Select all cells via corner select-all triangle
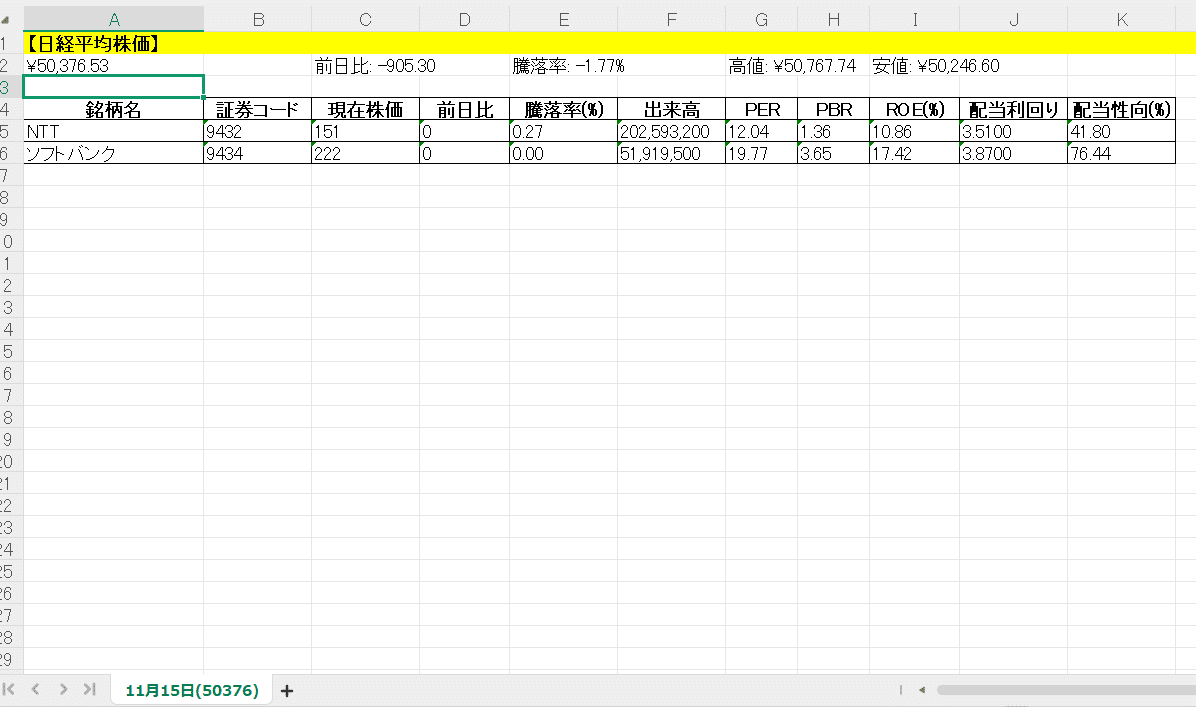This screenshot has width=1196, height=707. click(x=8, y=18)
